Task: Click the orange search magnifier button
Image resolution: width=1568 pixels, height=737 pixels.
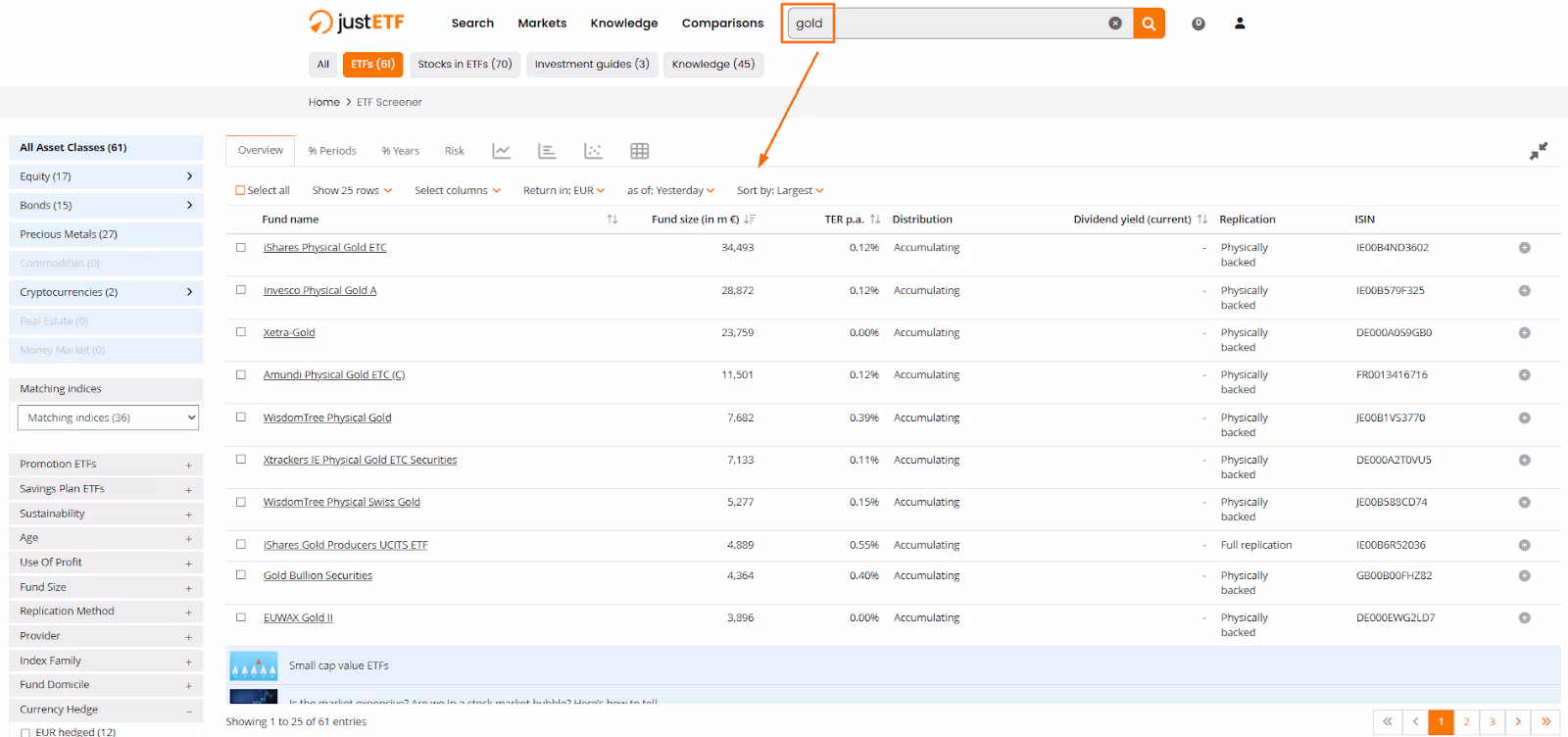Action: point(1149,24)
